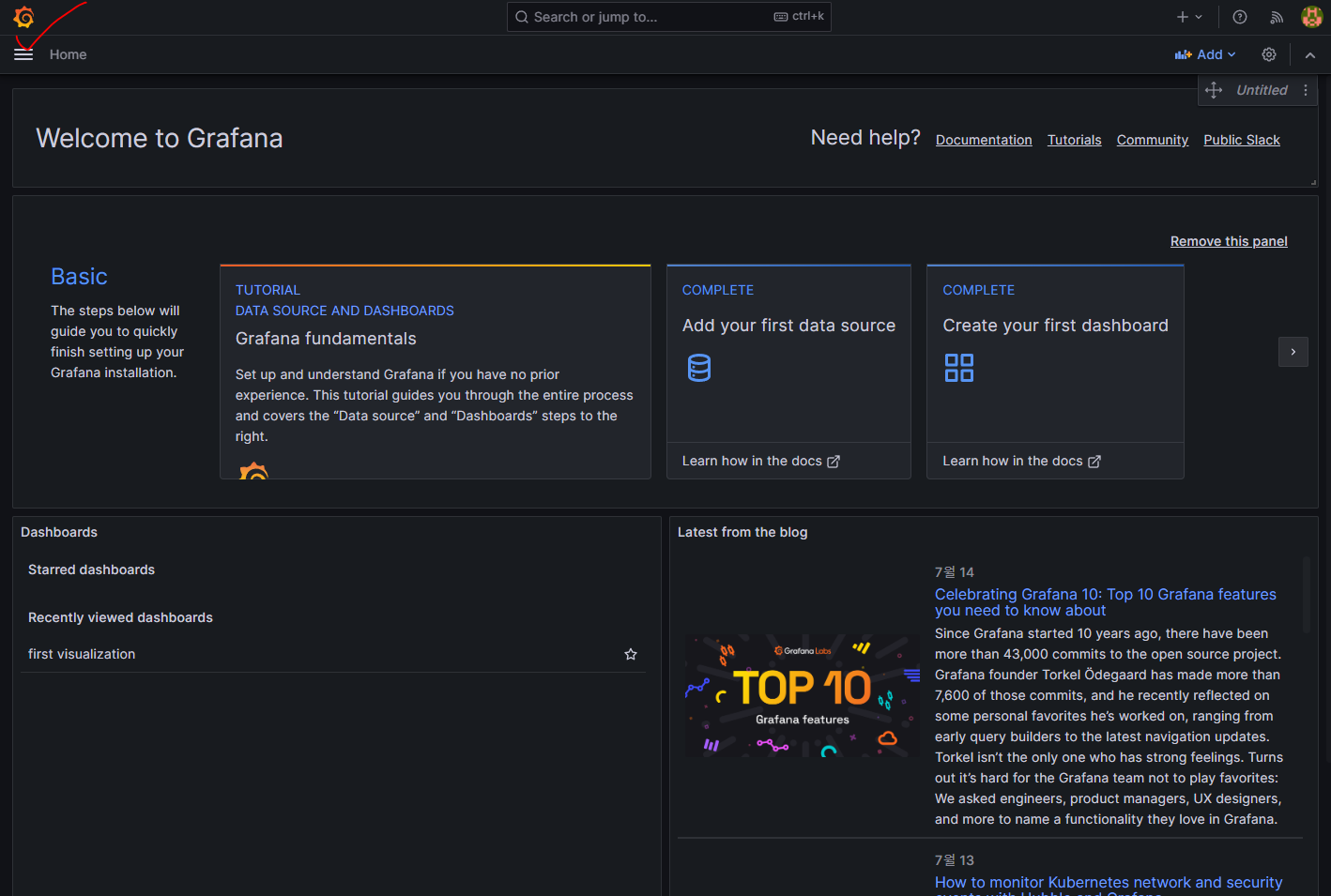Click the TOP 10 Grafana features thumbnail
Viewport: 1331px width, 896px height.
[x=803, y=695]
